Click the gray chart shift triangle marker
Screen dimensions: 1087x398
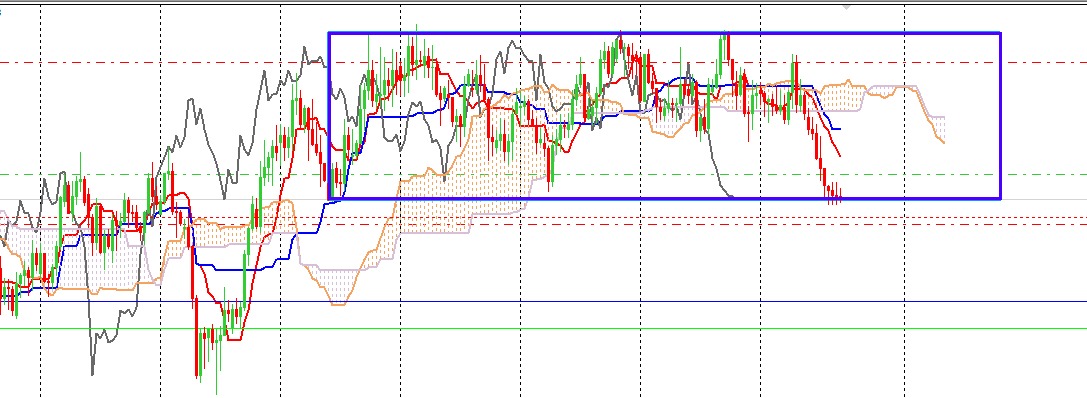[846, 7]
